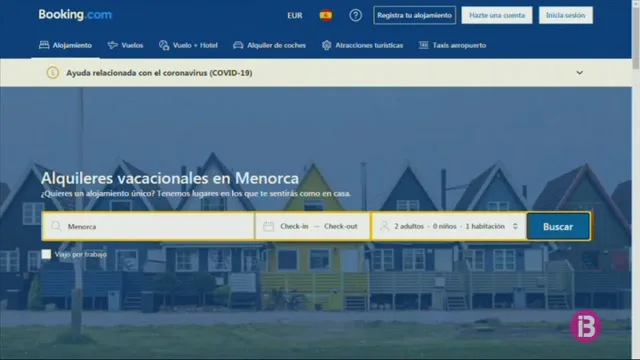640x360 pixels.
Task: Click the info icon in COVID-19 banner
Action: tap(52, 73)
